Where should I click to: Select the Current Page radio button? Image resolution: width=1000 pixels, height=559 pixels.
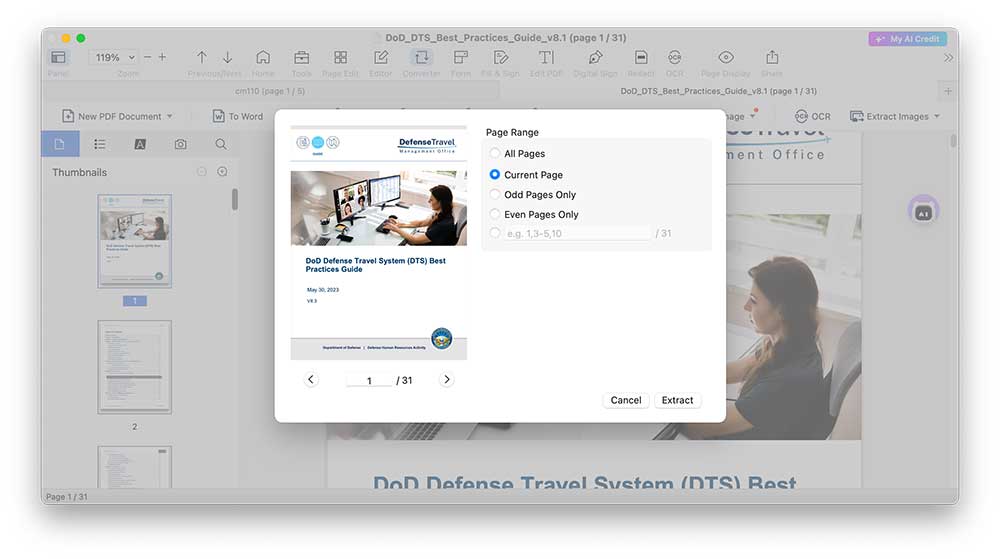tap(494, 174)
